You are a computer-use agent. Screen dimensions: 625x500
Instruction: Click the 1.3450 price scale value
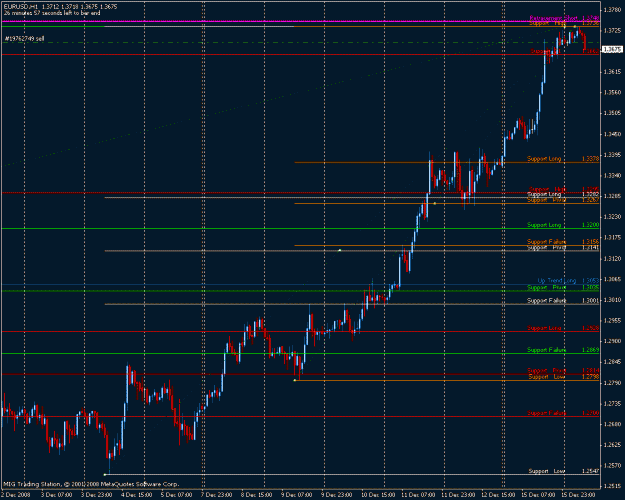(x=612, y=134)
